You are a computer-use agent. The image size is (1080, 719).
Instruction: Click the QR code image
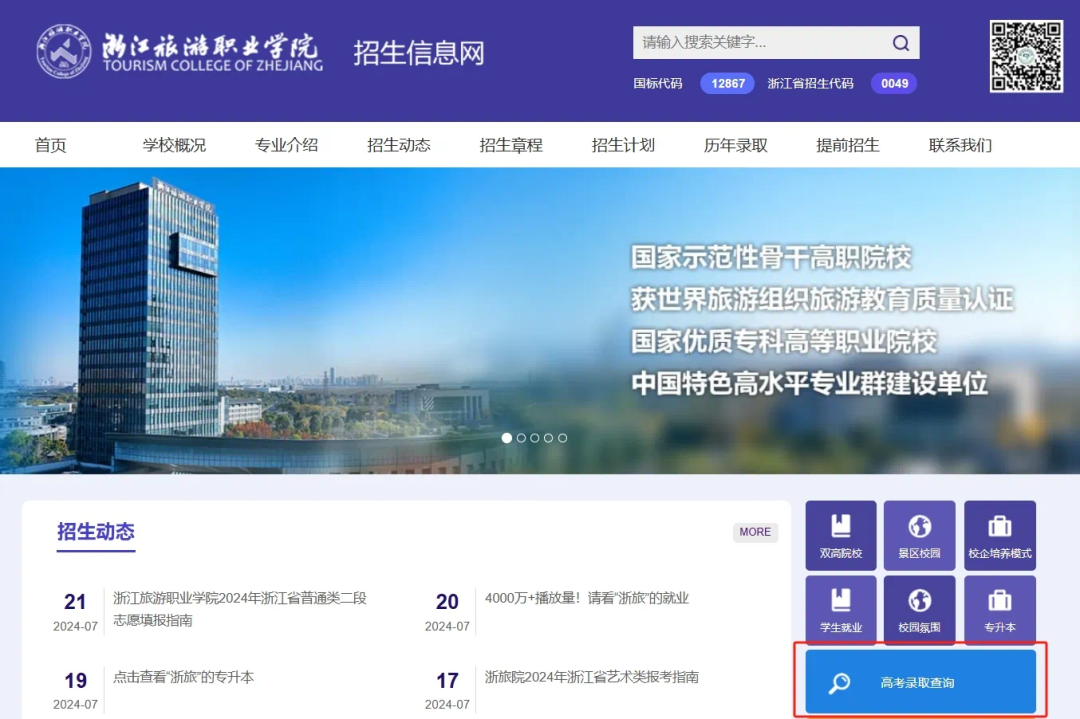[x=1026, y=56]
